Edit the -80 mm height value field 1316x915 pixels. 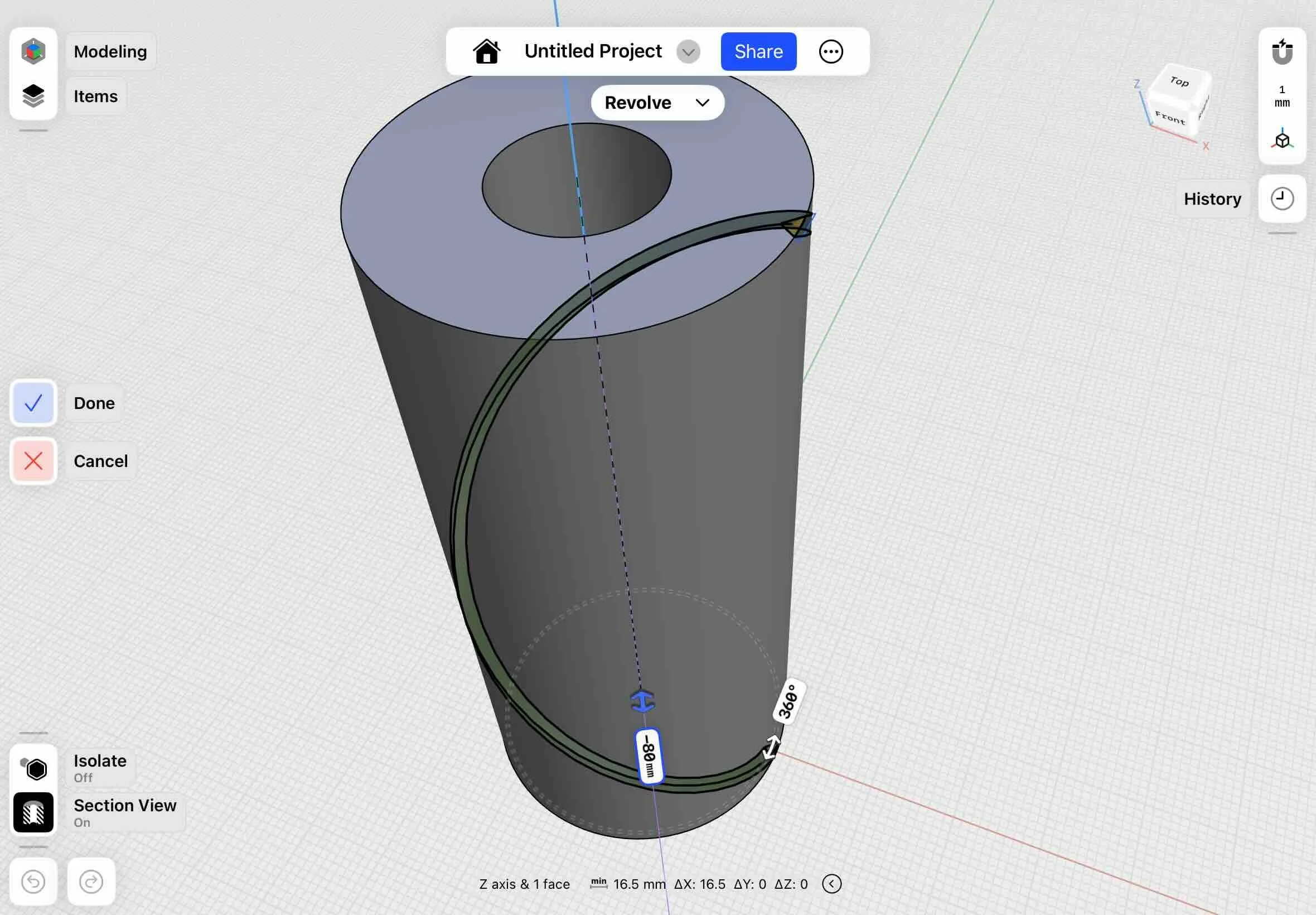tap(649, 755)
